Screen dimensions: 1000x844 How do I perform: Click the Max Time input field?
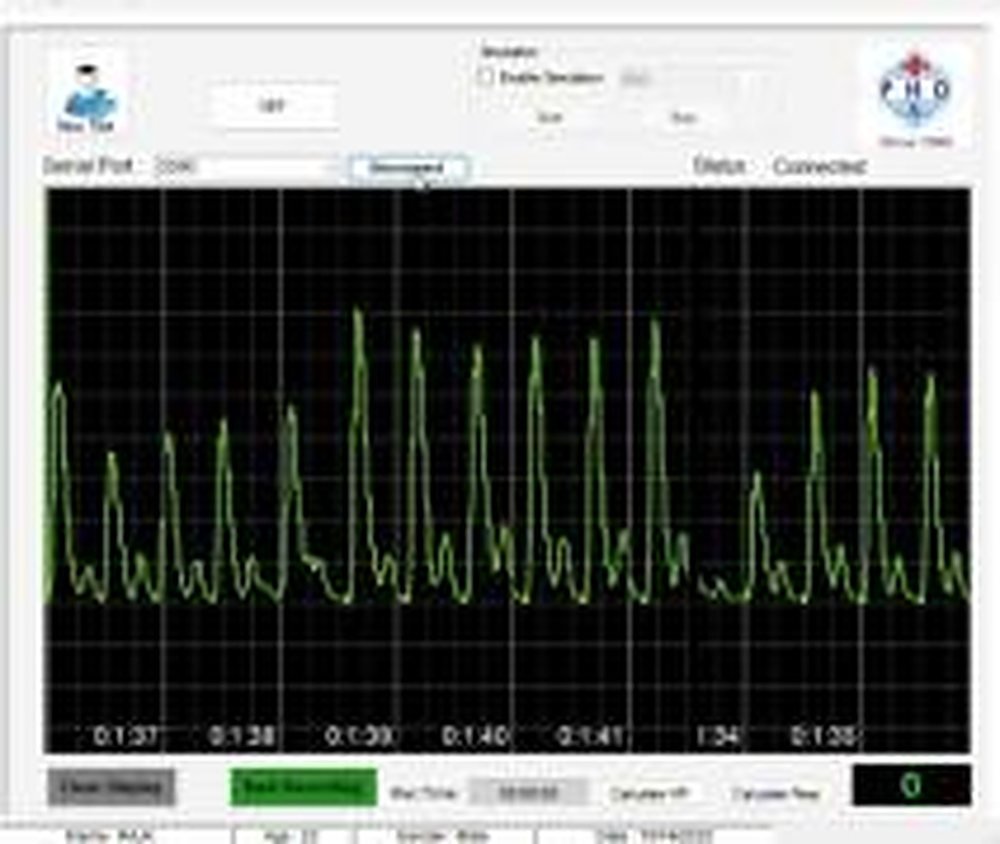pyautogui.click(x=528, y=793)
